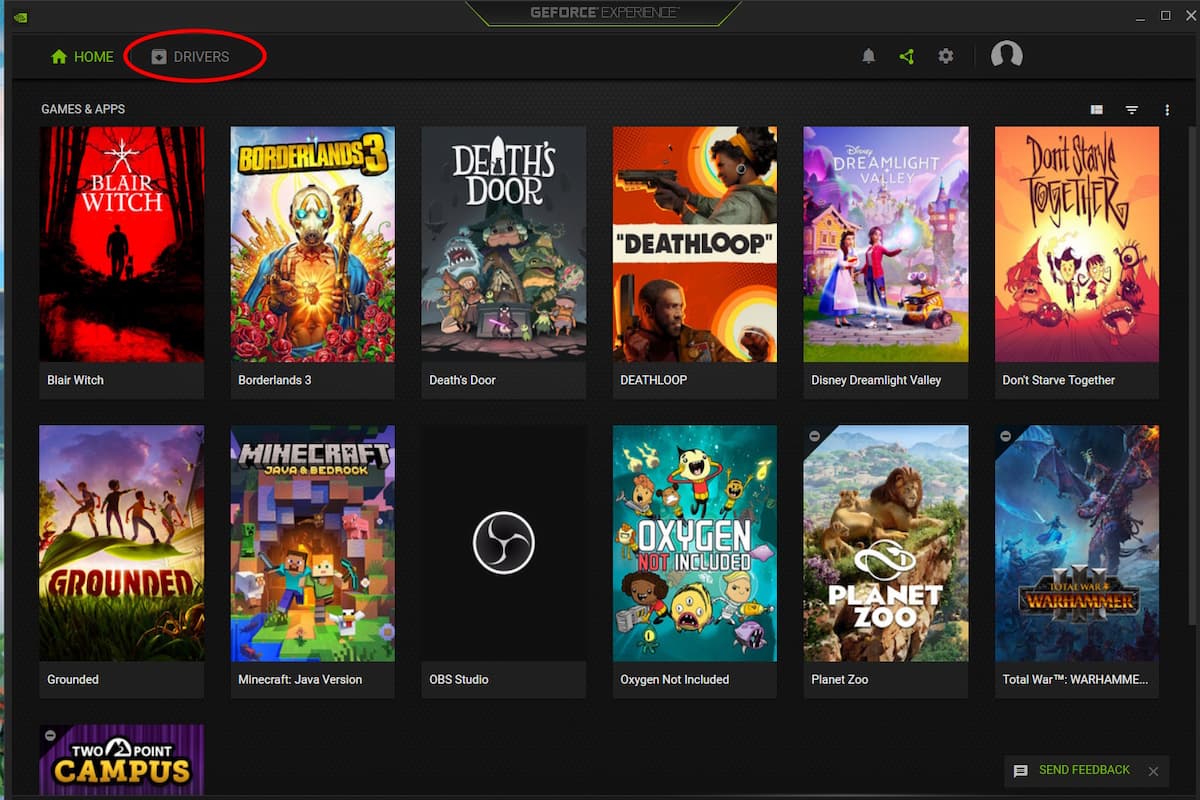Image resolution: width=1200 pixels, height=800 pixels.
Task: Click the drivers download icon
Action: pos(158,57)
